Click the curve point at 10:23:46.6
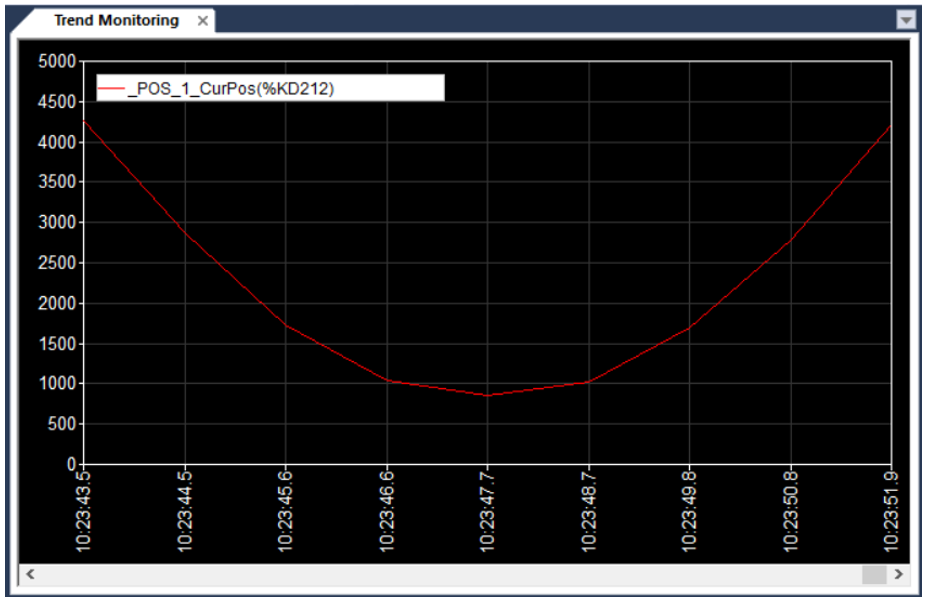The image size is (928, 600). tap(387, 380)
